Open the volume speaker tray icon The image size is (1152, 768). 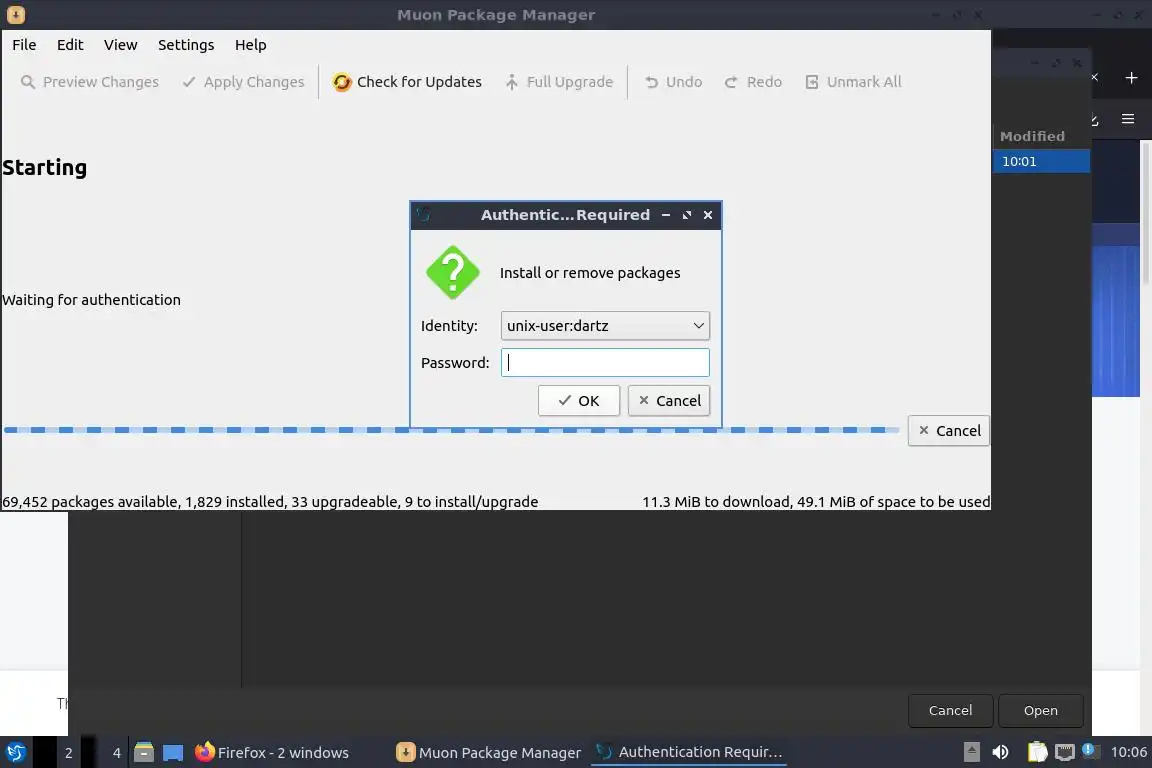1001,752
